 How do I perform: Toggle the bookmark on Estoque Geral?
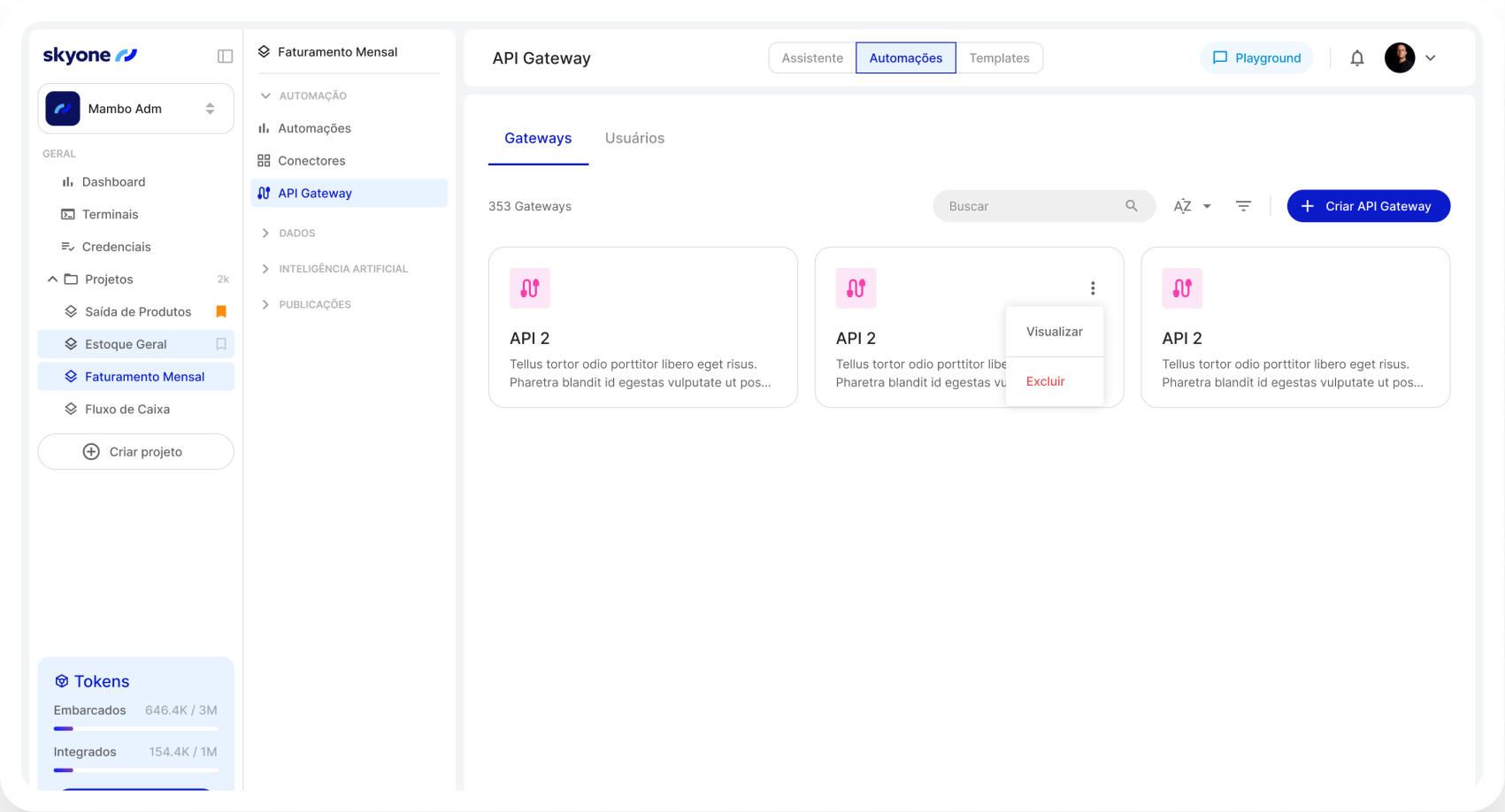tap(221, 344)
